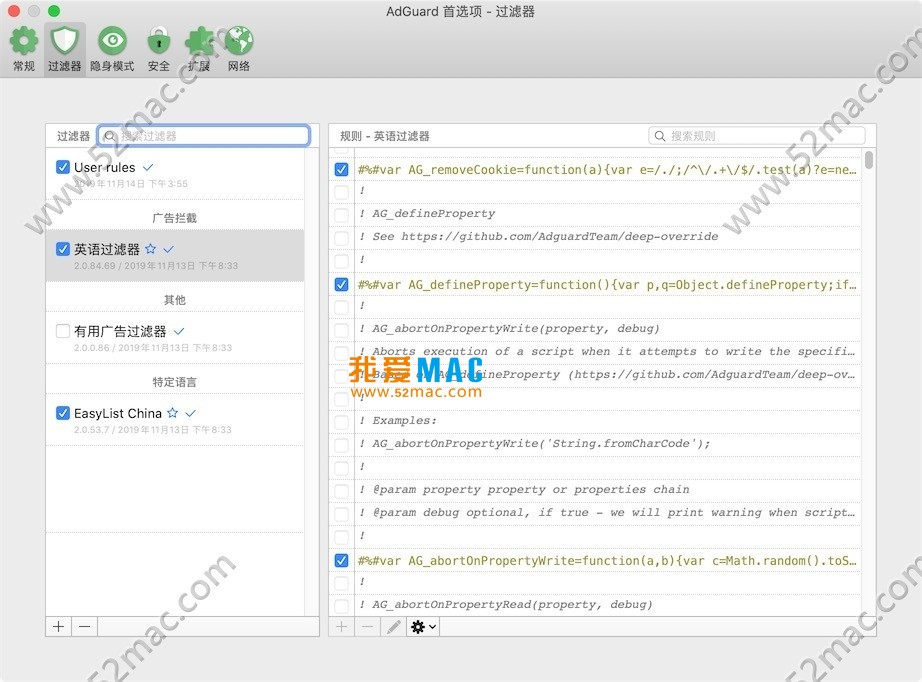
Task: Select the EasyList China filter row
Action: (175, 420)
